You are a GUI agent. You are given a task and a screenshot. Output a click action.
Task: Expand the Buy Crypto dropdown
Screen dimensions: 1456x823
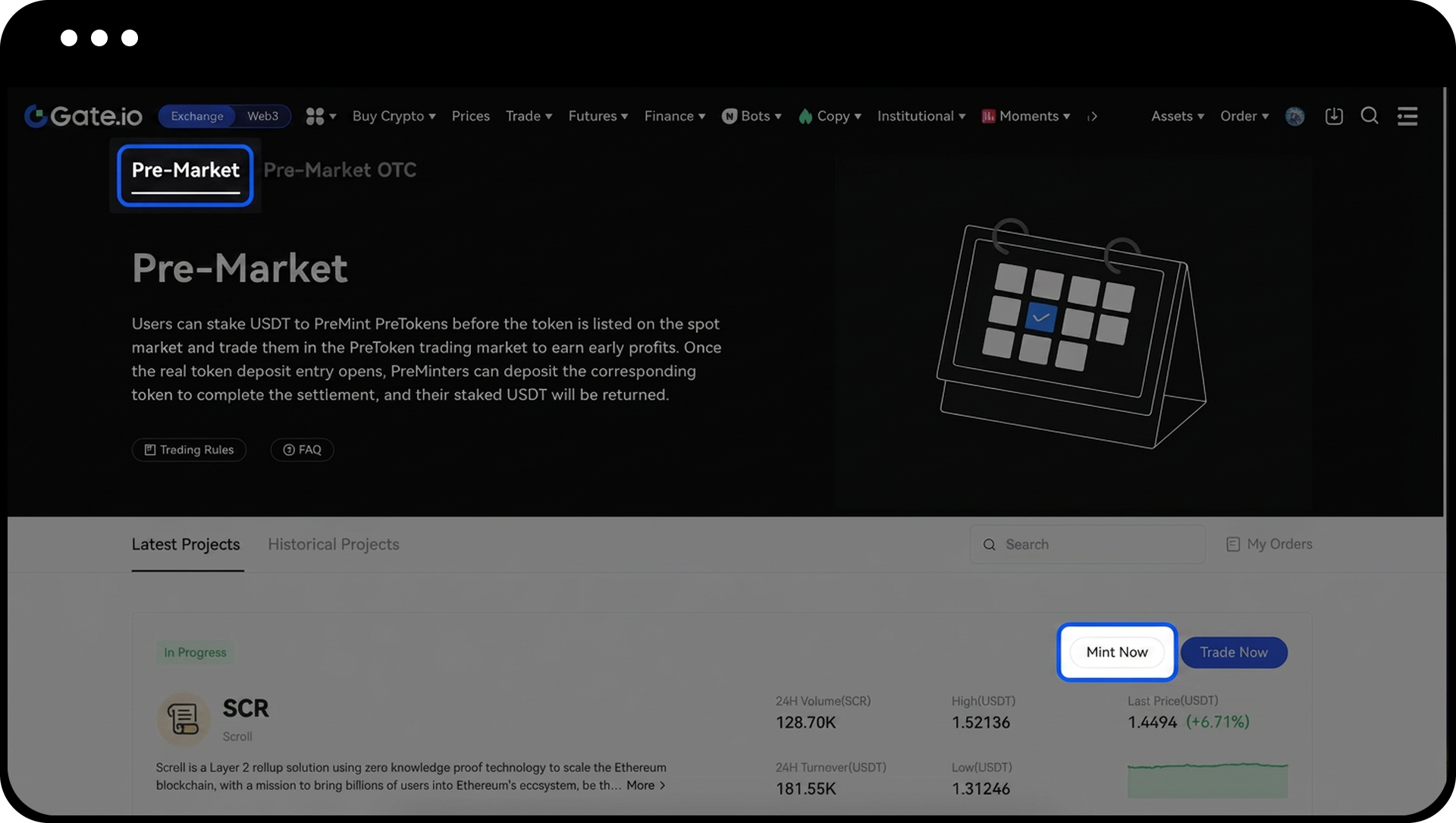(x=394, y=116)
